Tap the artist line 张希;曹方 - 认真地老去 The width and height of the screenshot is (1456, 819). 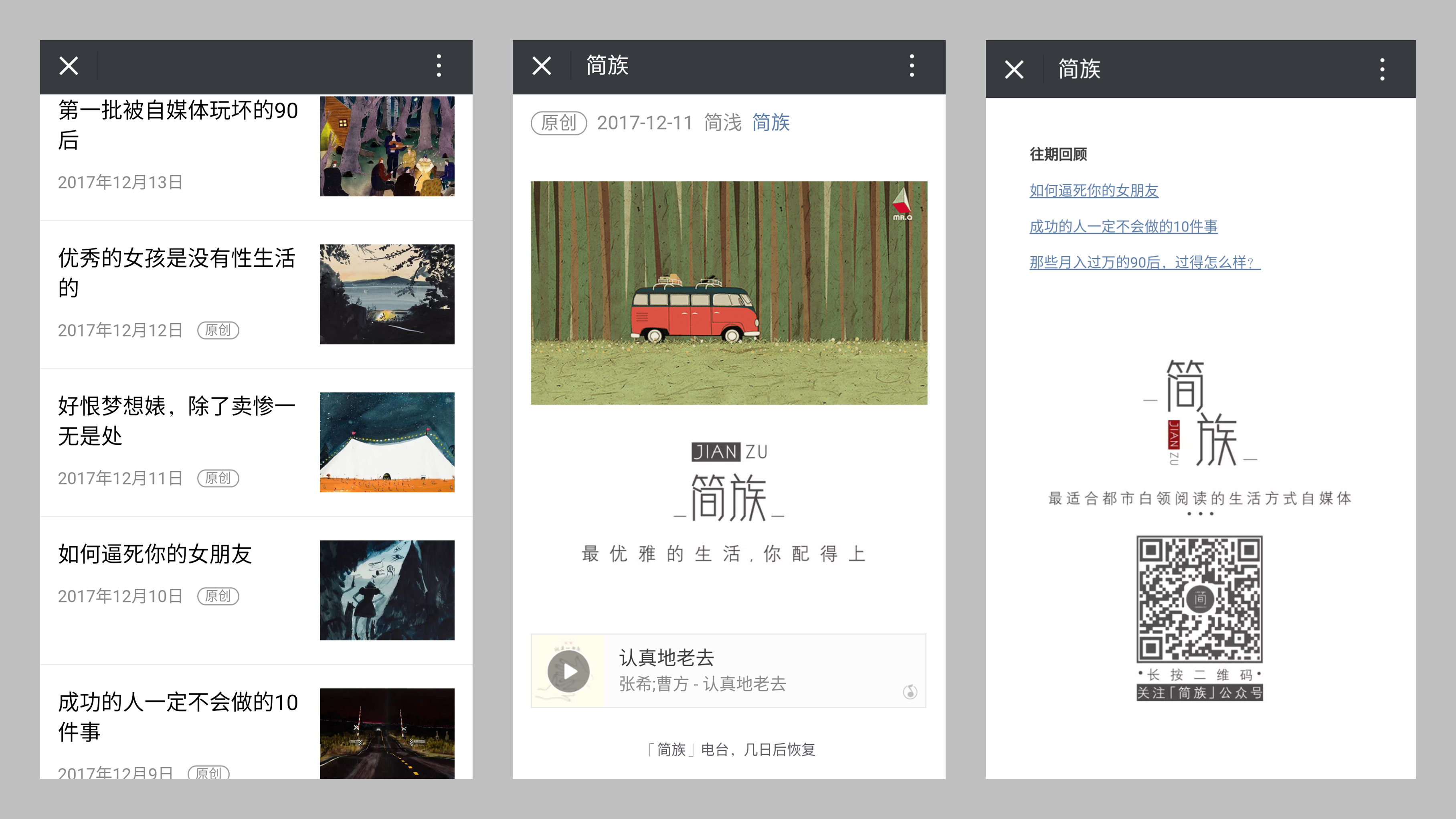point(703,684)
